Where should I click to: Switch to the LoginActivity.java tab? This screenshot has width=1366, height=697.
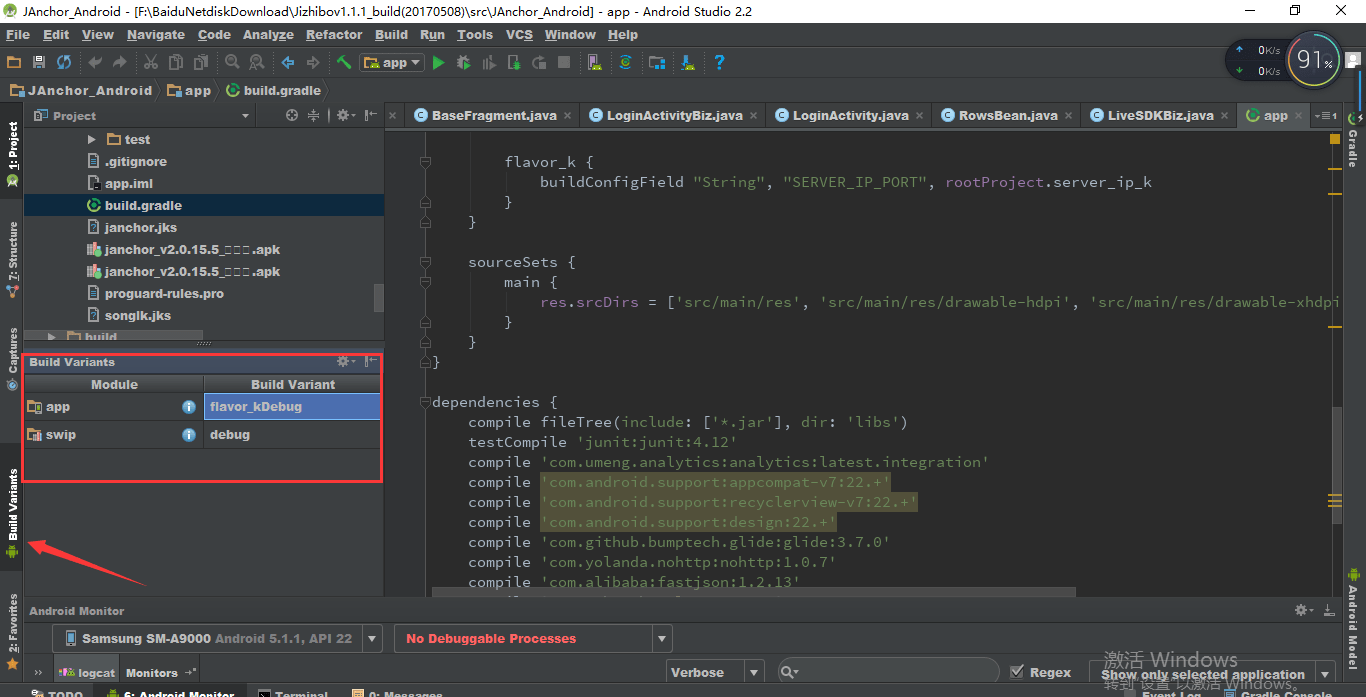(848, 115)
